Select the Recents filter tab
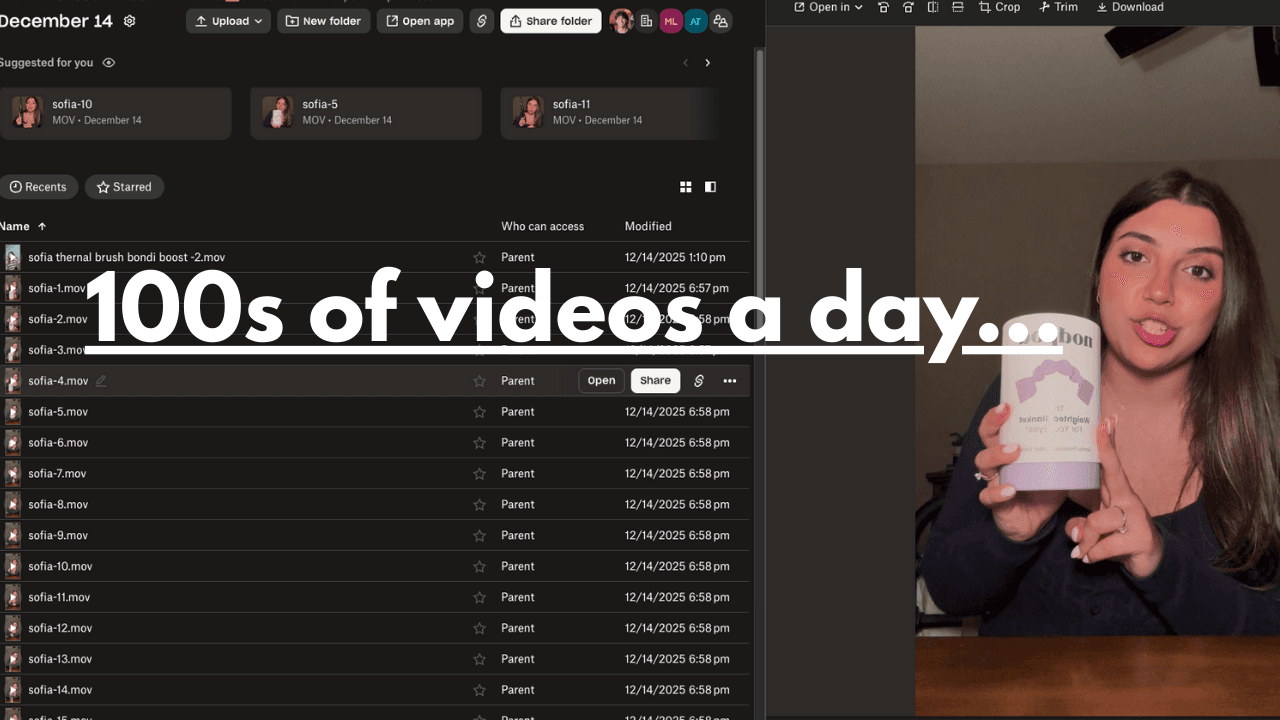Viewport: 1280px width, 720px height. click(40, 187)
